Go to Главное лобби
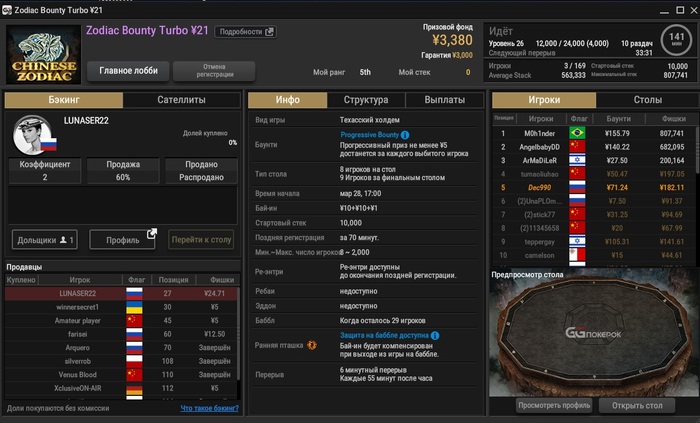 [128, 71]
